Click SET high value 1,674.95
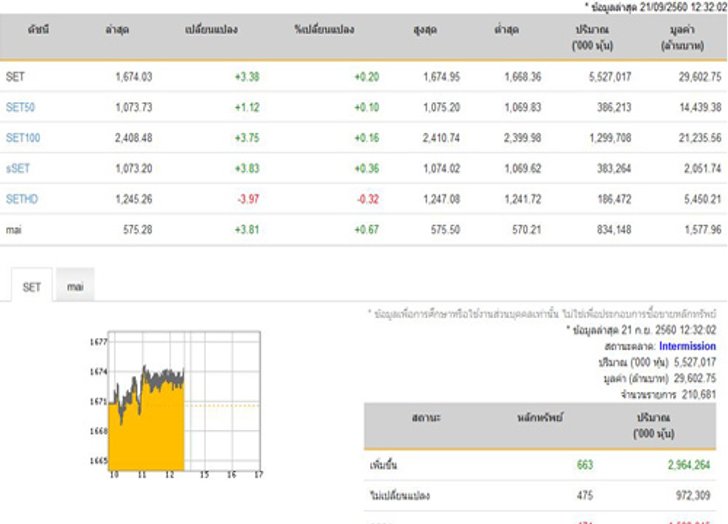The height and width of the screenshot is (524, 728). [x=442, y=77]
